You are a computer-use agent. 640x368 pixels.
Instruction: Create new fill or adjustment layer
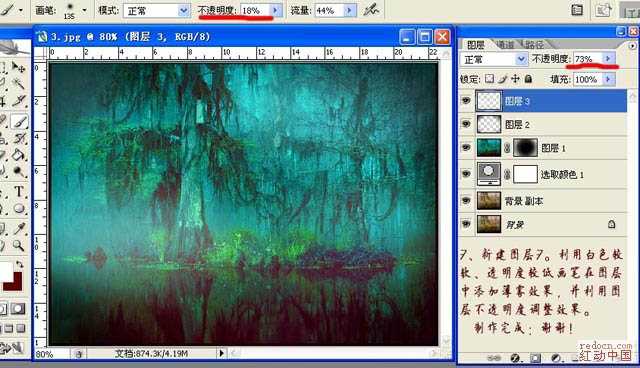tap(556, 358)
